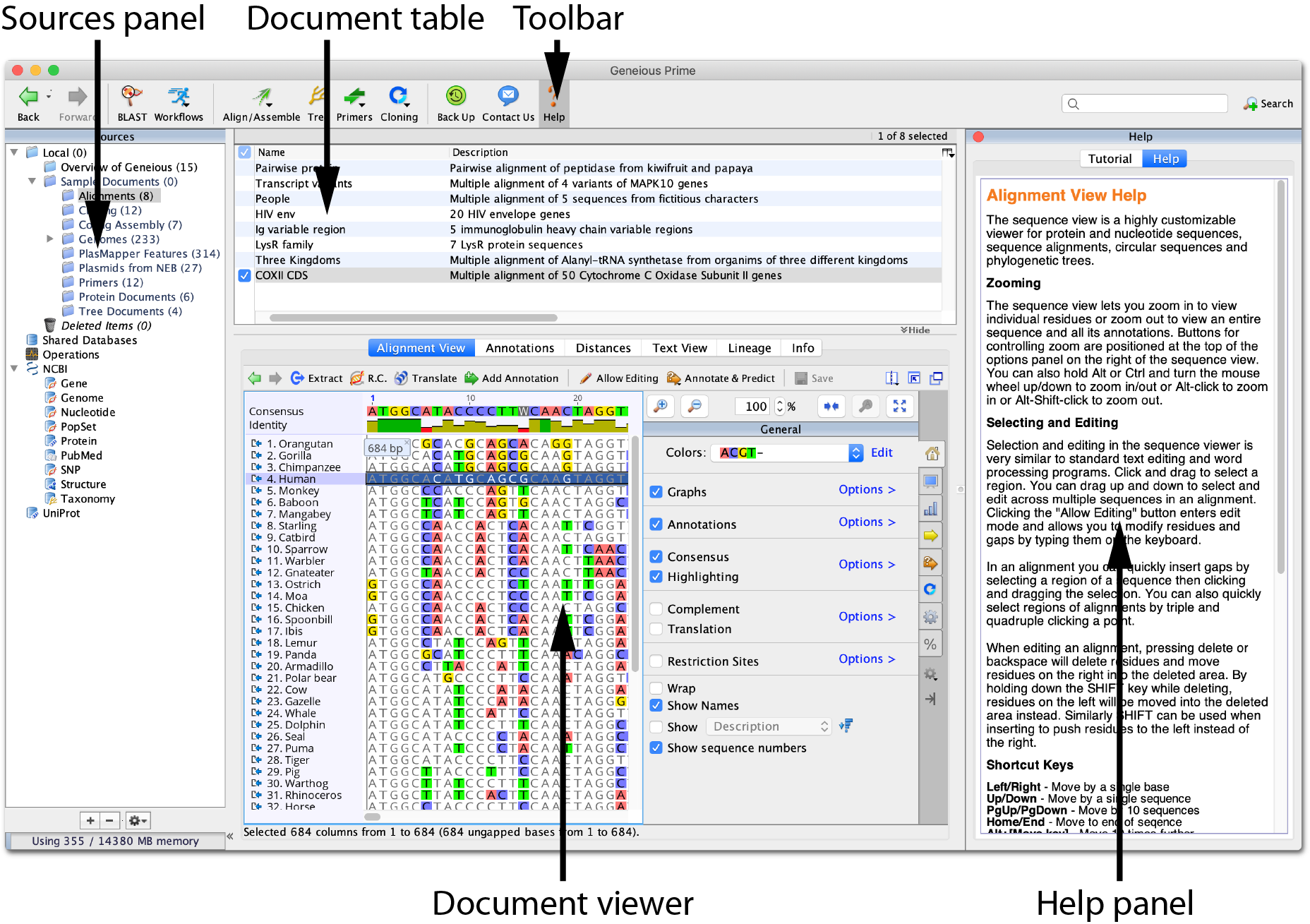Screen dimensions: 1310x924
Task: Open Restriction Sites Options link
Action: 867,659
